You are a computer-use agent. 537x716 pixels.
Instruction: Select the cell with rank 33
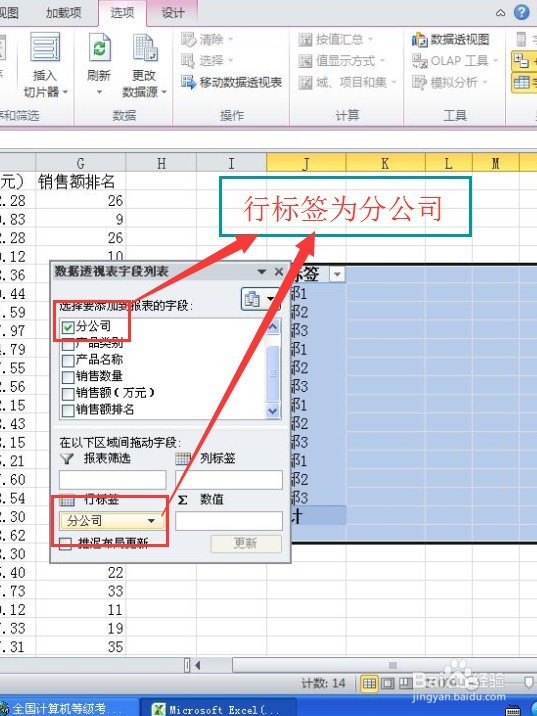tap(81, 591)
